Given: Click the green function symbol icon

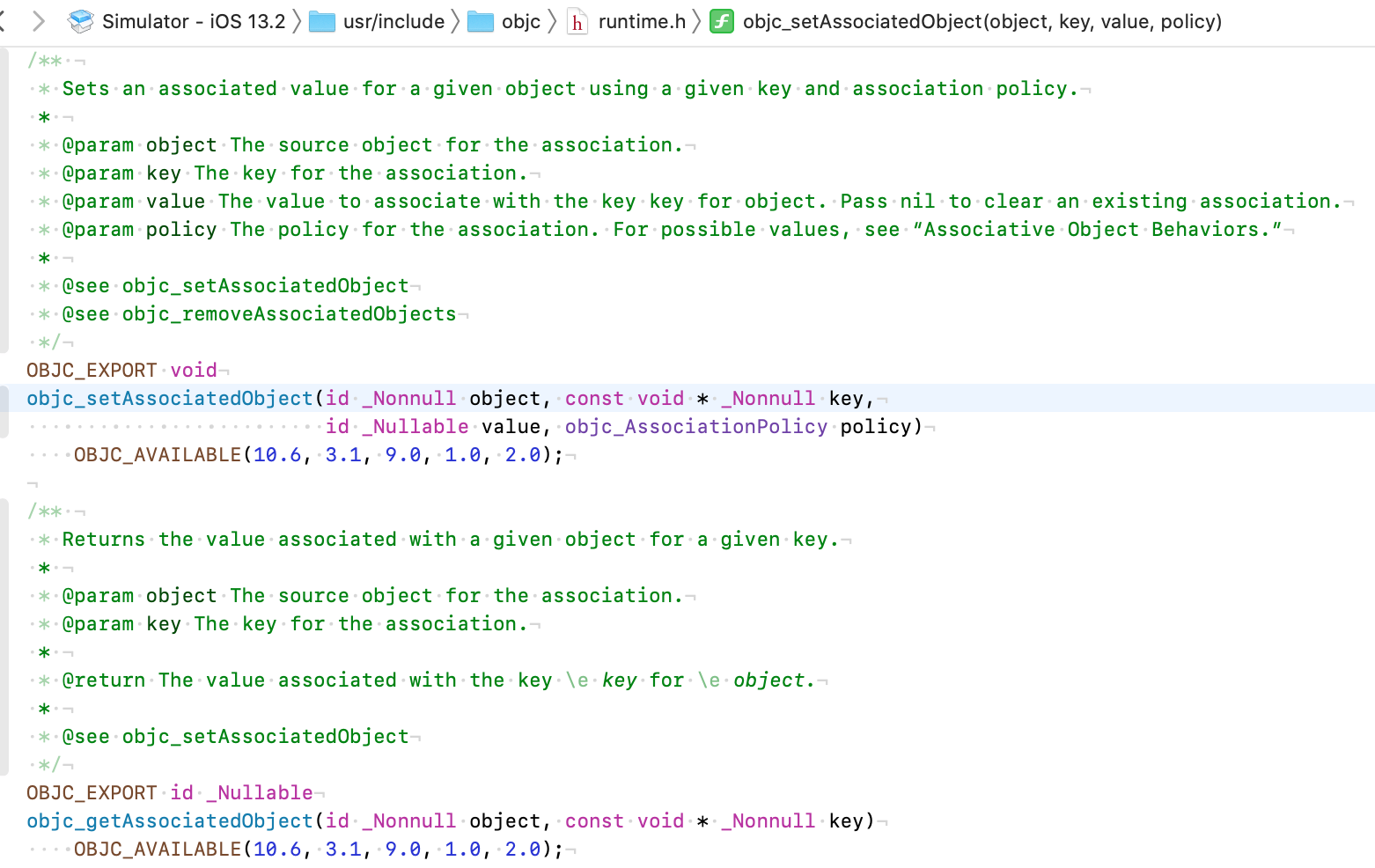Looking at the screenshot, I should (x=722, y=21).
